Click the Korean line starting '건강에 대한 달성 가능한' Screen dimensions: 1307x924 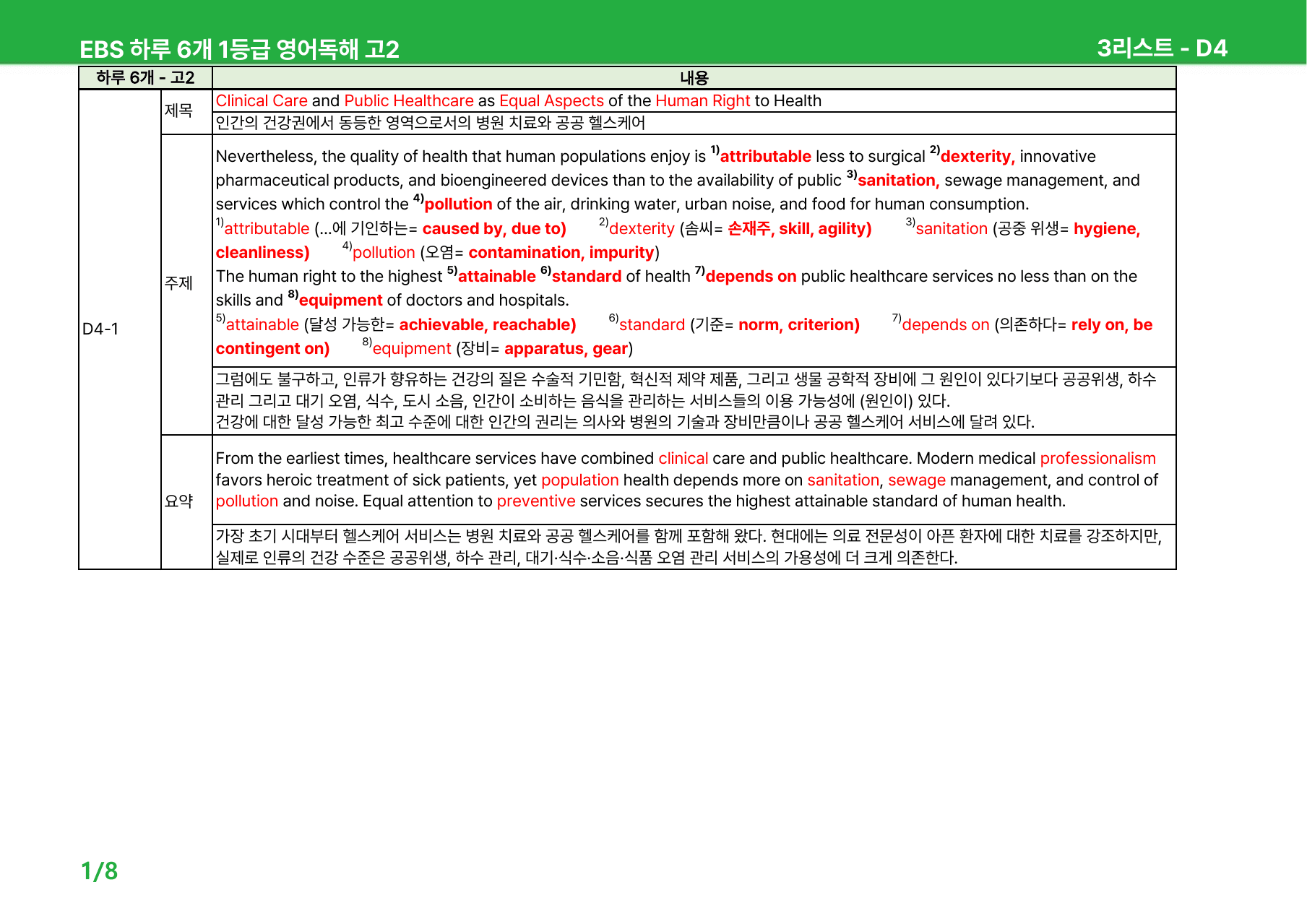point(625,422)
